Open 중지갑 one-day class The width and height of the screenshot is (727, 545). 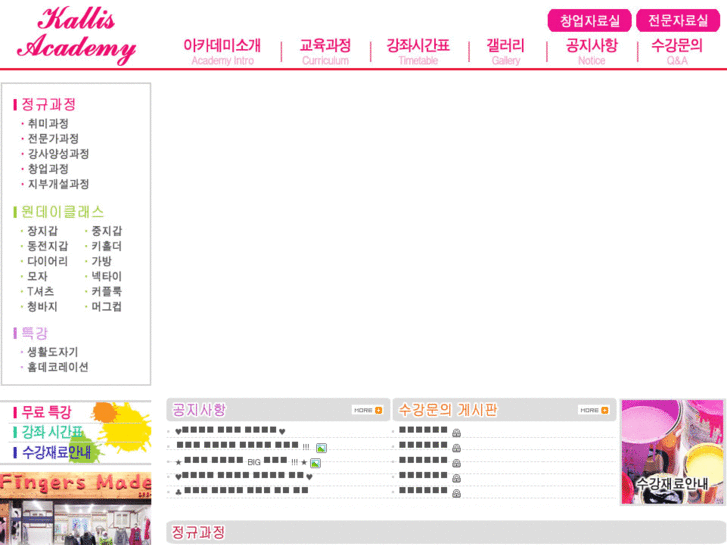106,231
